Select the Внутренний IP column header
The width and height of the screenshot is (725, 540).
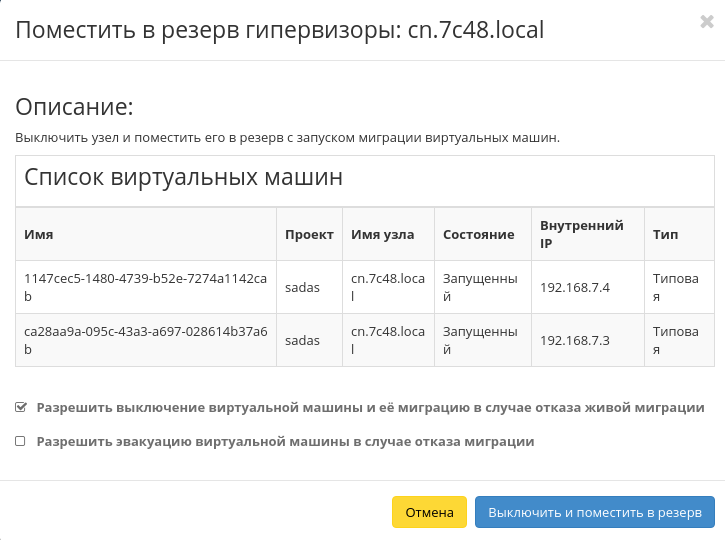(581, 235)
